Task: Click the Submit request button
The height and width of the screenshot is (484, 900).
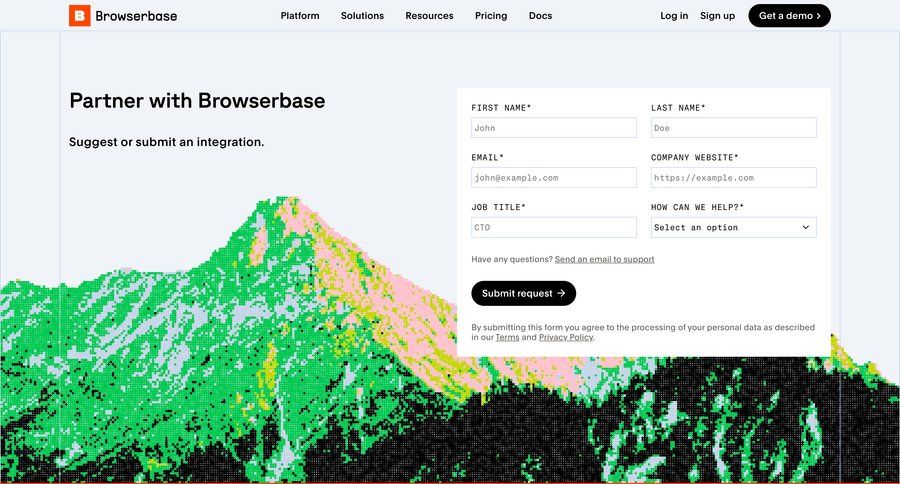Action: click(x=523, y=293)
